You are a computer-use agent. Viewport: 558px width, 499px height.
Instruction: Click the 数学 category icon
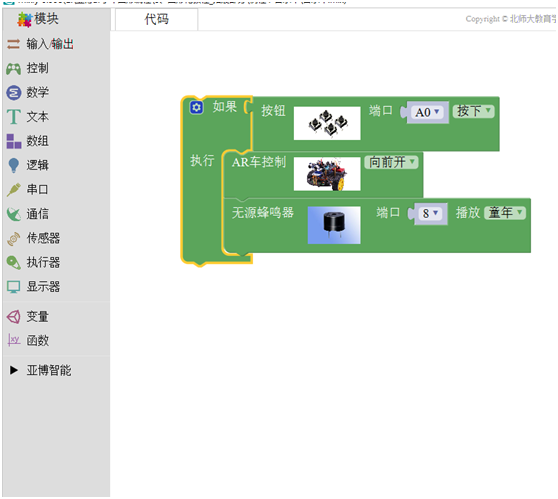pos(14,93)
